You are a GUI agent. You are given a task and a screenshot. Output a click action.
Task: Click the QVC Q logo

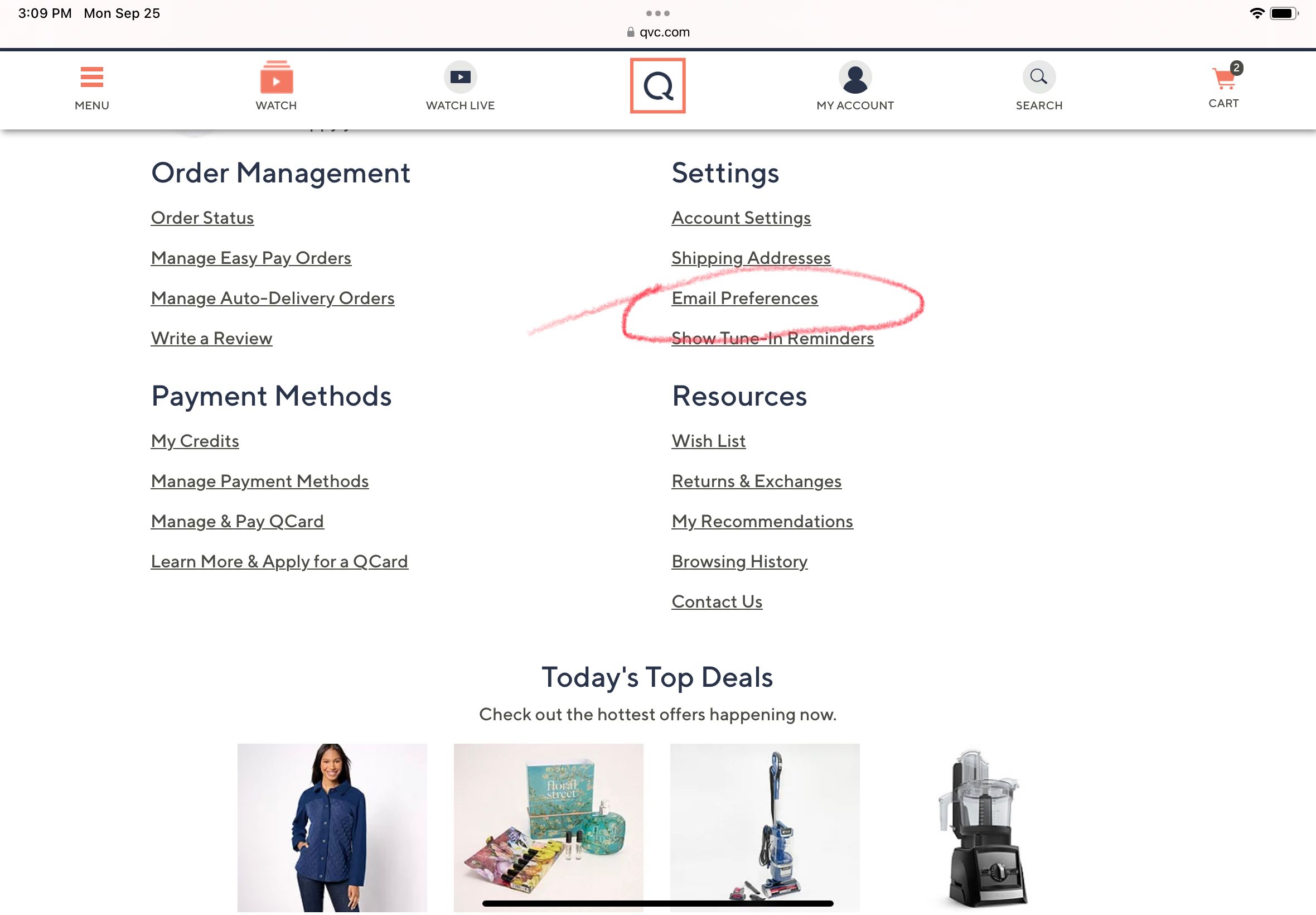[657, 86]
